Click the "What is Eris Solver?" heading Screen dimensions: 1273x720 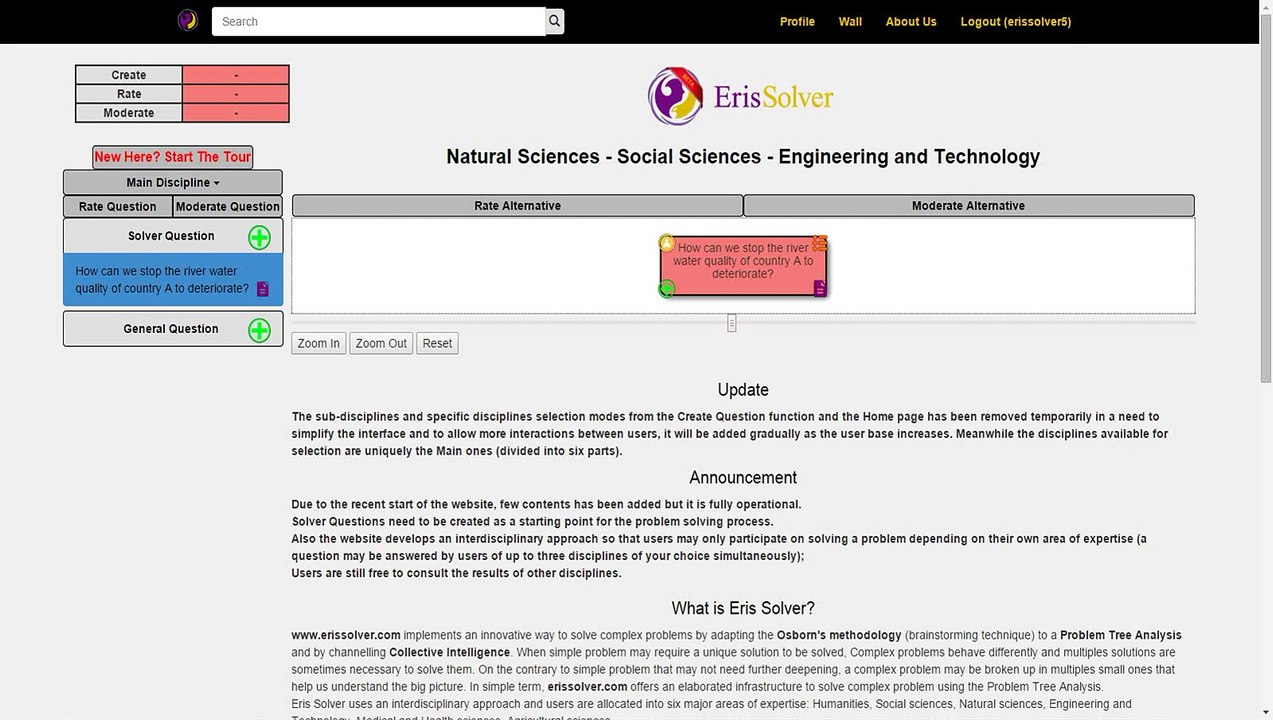[743, 608]
